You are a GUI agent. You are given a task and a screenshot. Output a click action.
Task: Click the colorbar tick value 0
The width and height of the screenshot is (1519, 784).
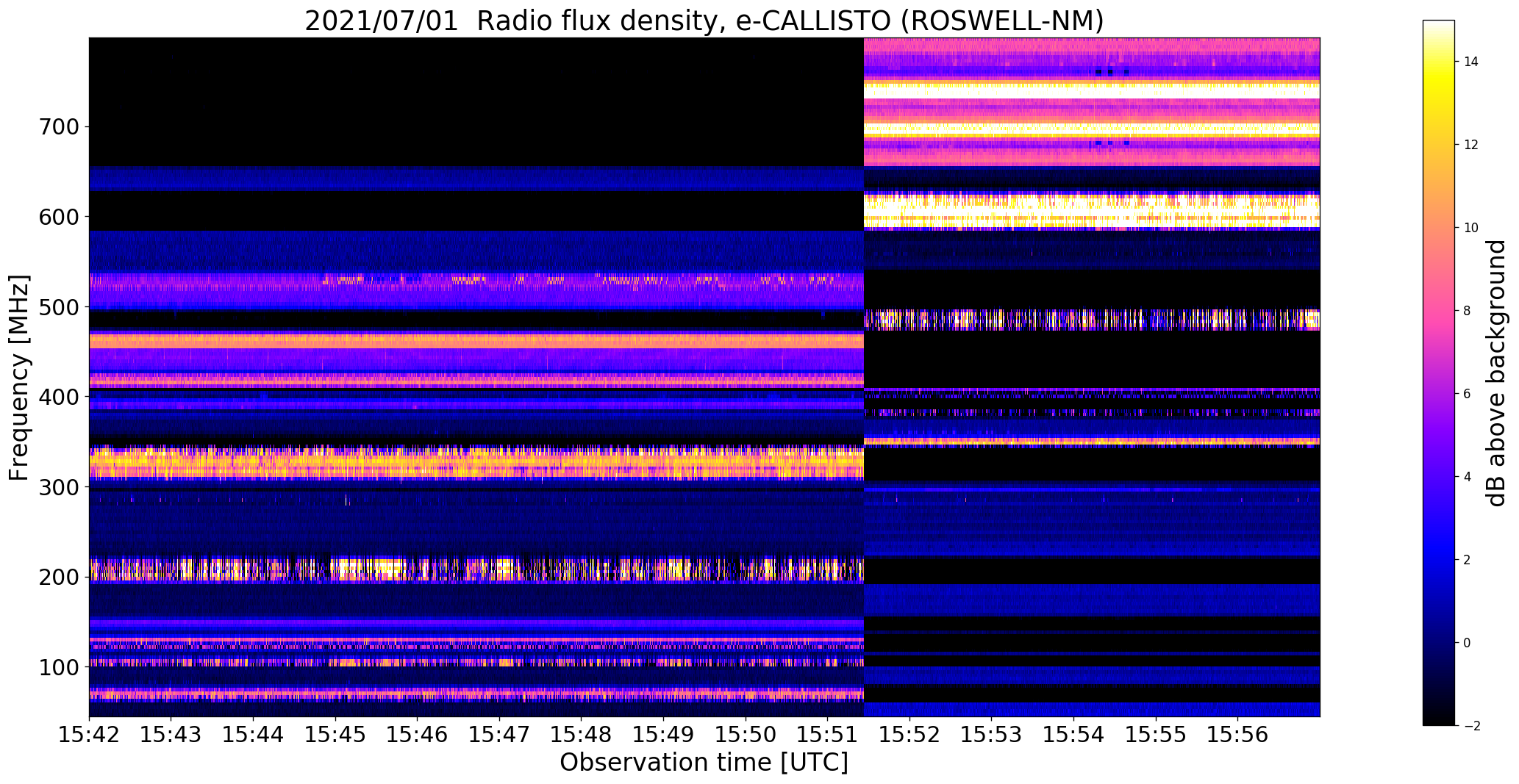(x=1468, y=643)
